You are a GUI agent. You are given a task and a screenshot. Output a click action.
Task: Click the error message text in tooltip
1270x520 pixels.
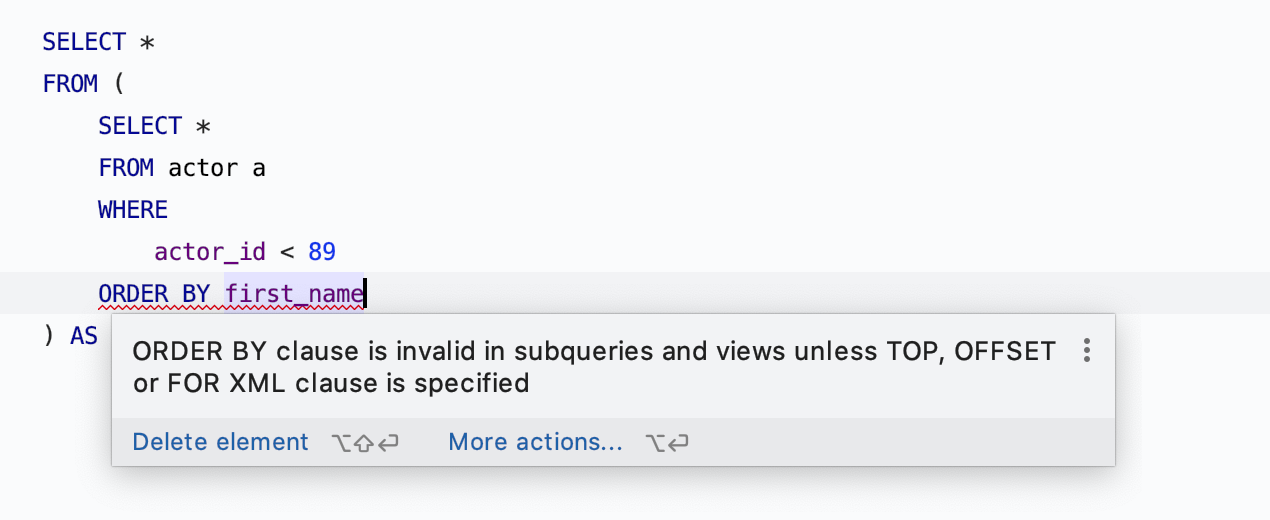(594, 366)
